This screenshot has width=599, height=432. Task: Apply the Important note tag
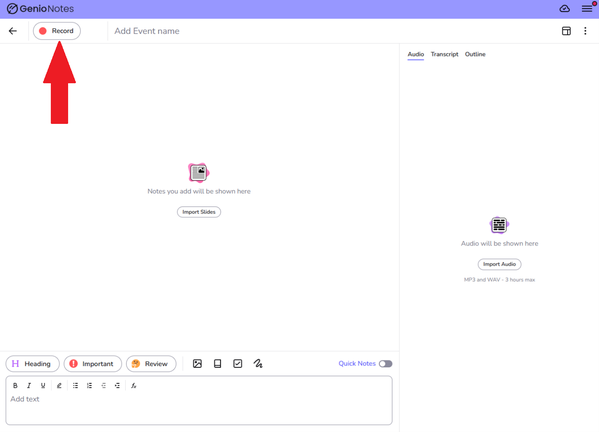[x=92, y=364]
